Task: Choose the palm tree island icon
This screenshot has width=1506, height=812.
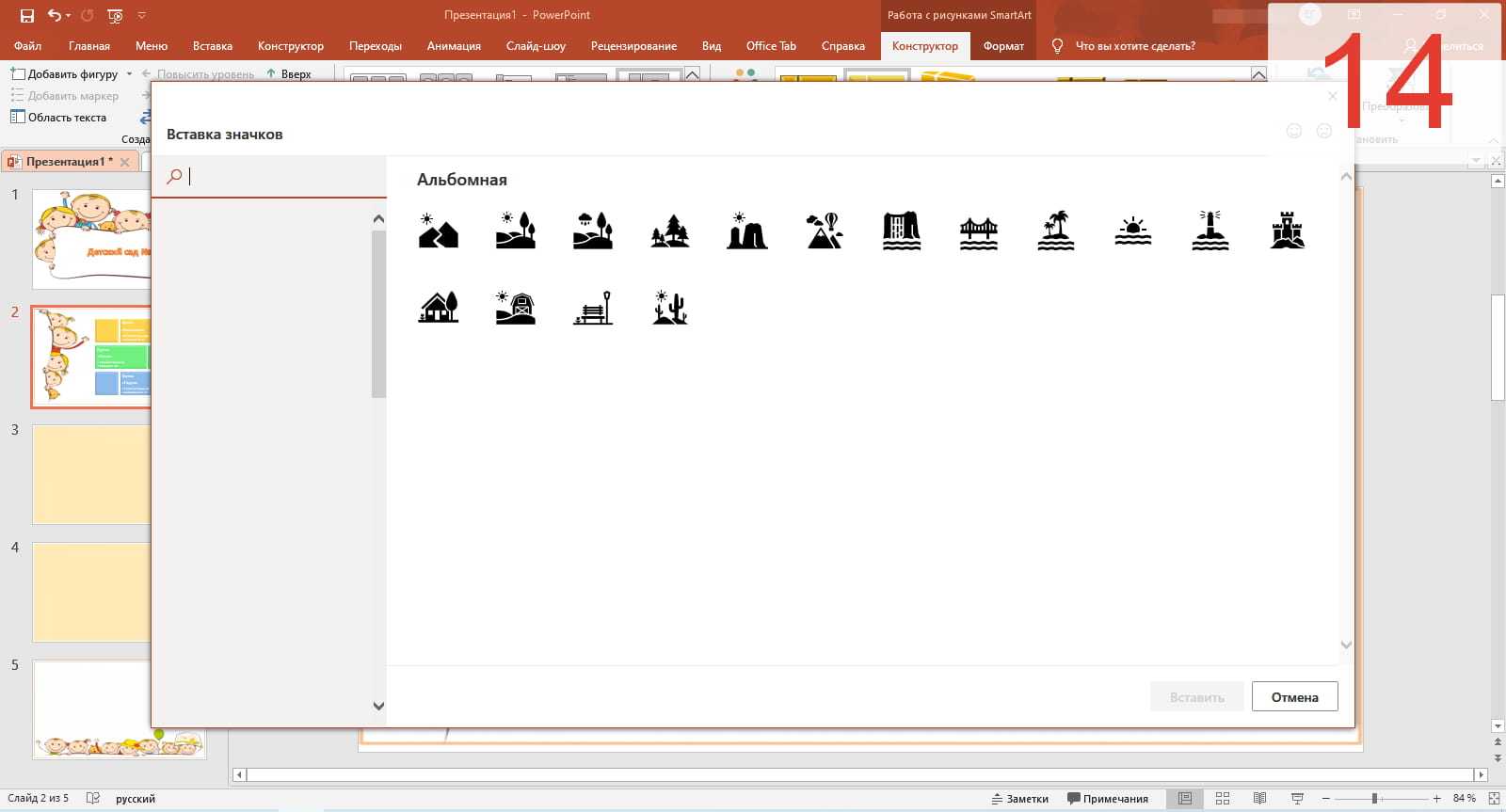Action: [x=1055, y=231]
